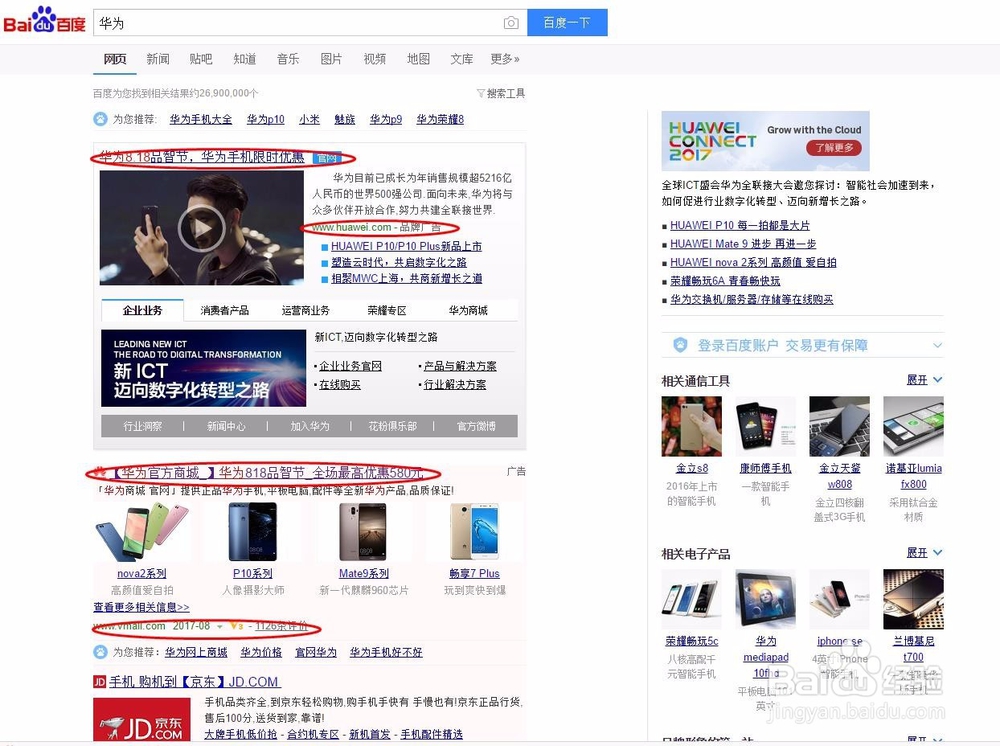Image resolution: width=1000 pixels, height=746 pixels.
Task: Switch to 音乐 tab
Action: click(288, 59)
